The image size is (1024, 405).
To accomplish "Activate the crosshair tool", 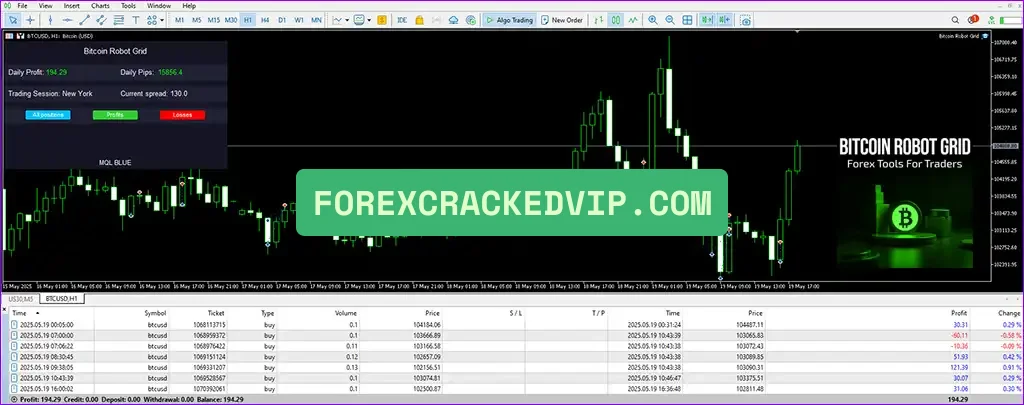I will (30, 20).
